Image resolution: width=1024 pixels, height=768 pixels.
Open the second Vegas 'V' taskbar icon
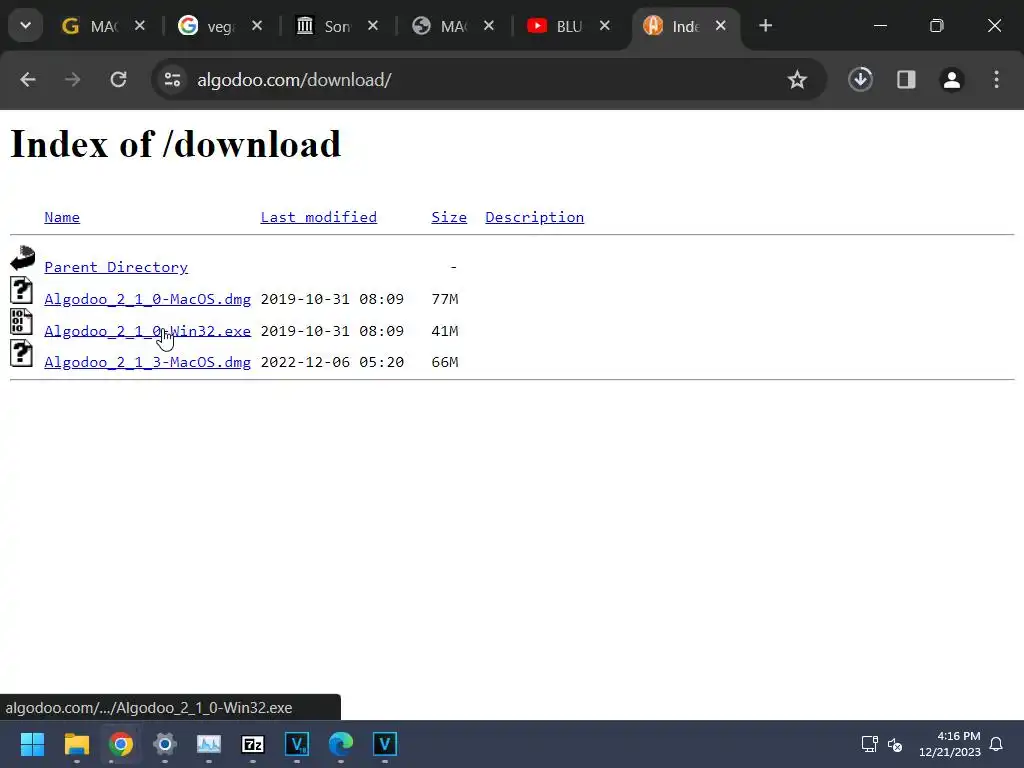[385, 744]
